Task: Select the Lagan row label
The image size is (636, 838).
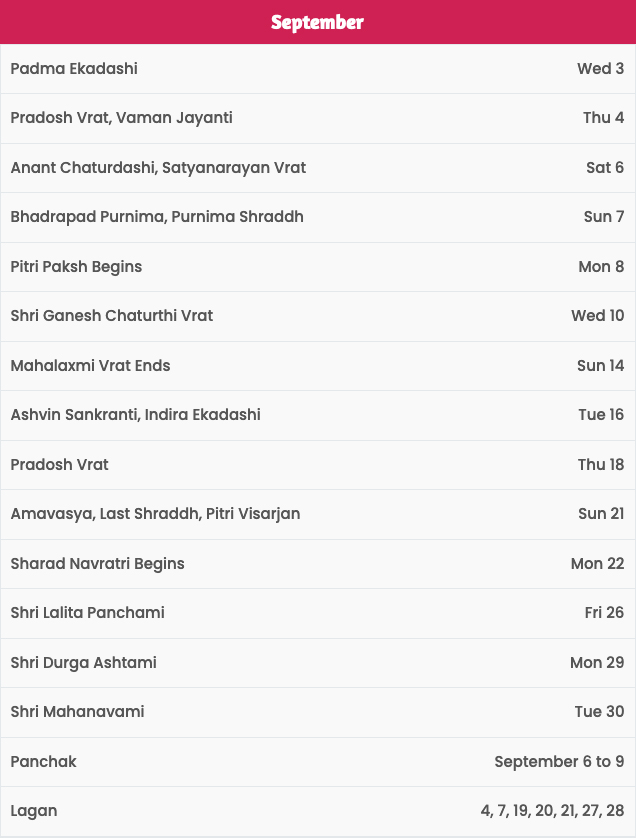Action: [34, 811]
